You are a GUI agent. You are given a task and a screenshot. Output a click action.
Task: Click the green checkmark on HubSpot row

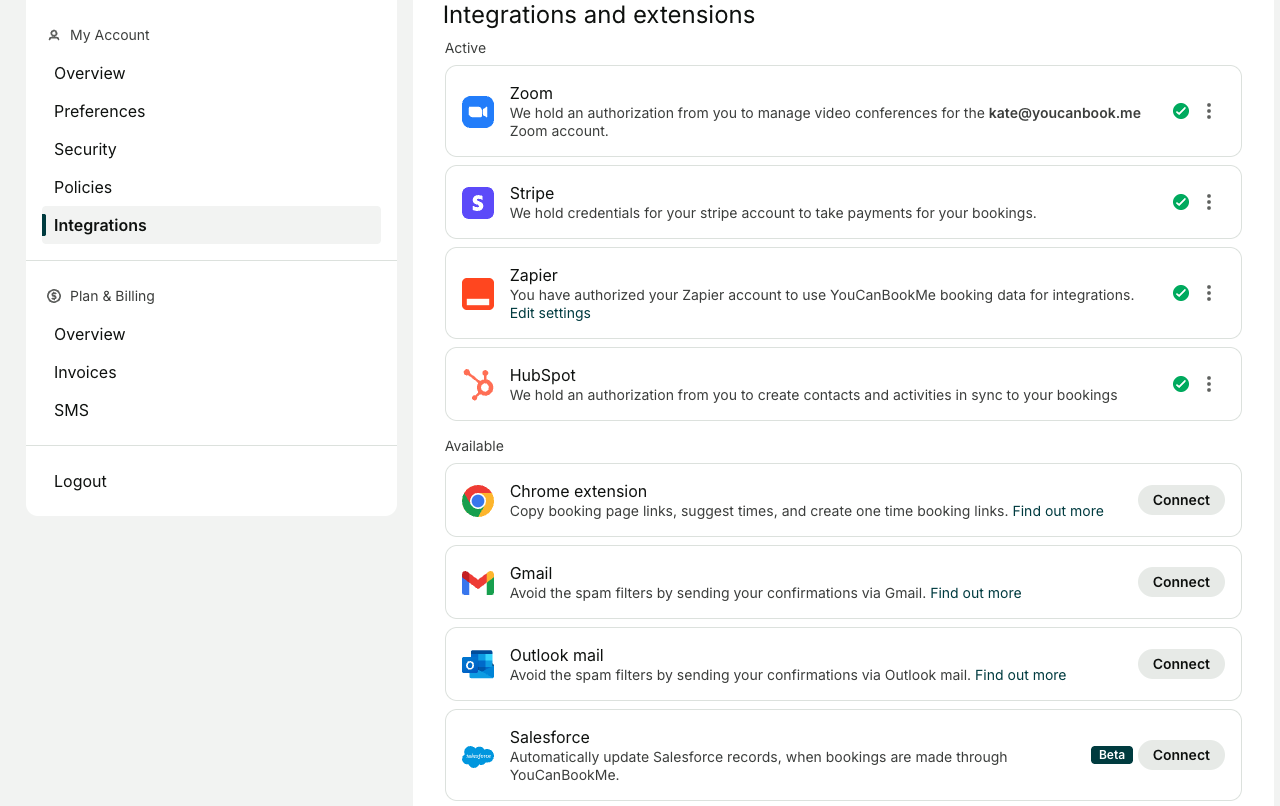1181,384
